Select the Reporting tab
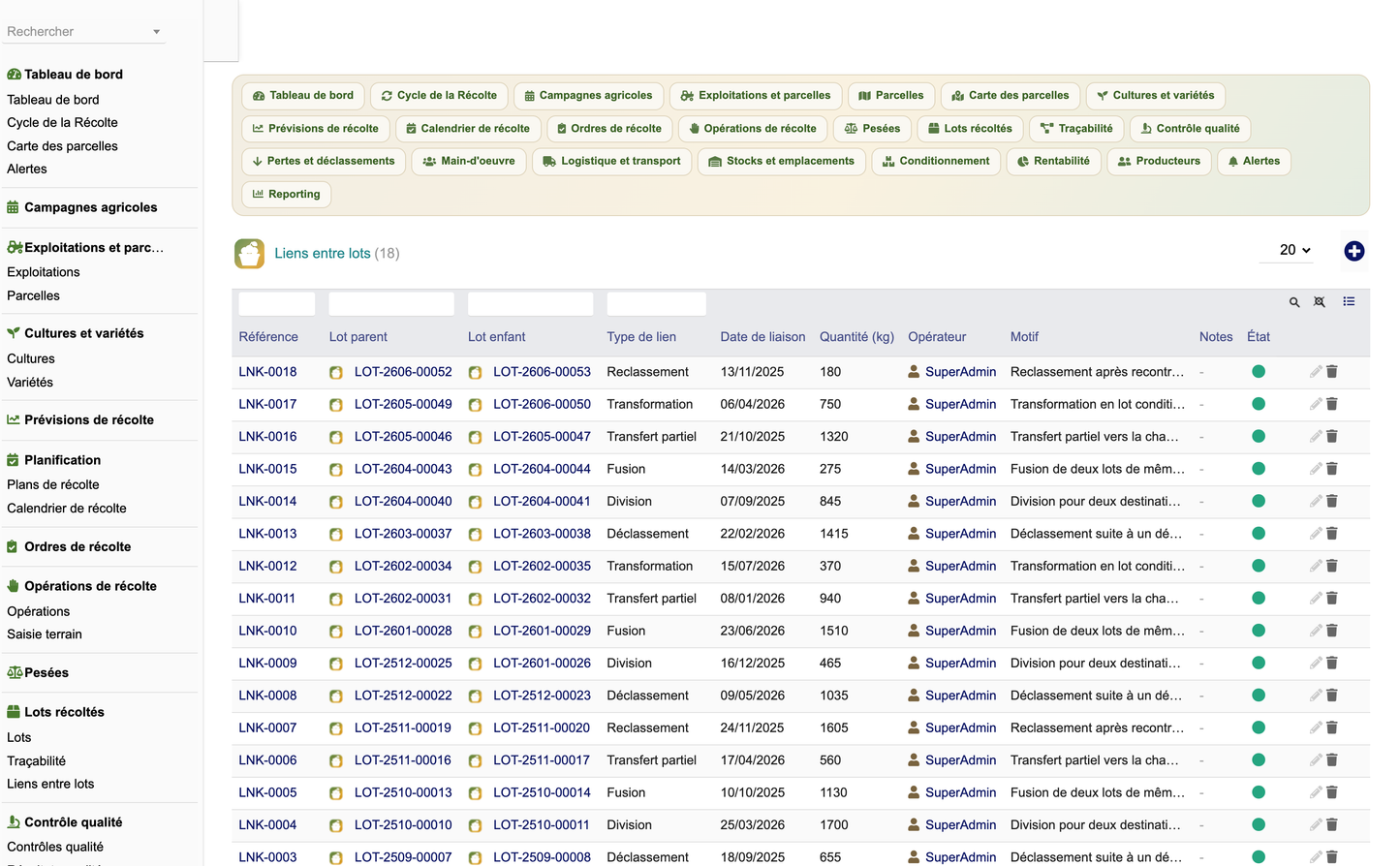The image size is (1400, 866). [x=286, y=195]
